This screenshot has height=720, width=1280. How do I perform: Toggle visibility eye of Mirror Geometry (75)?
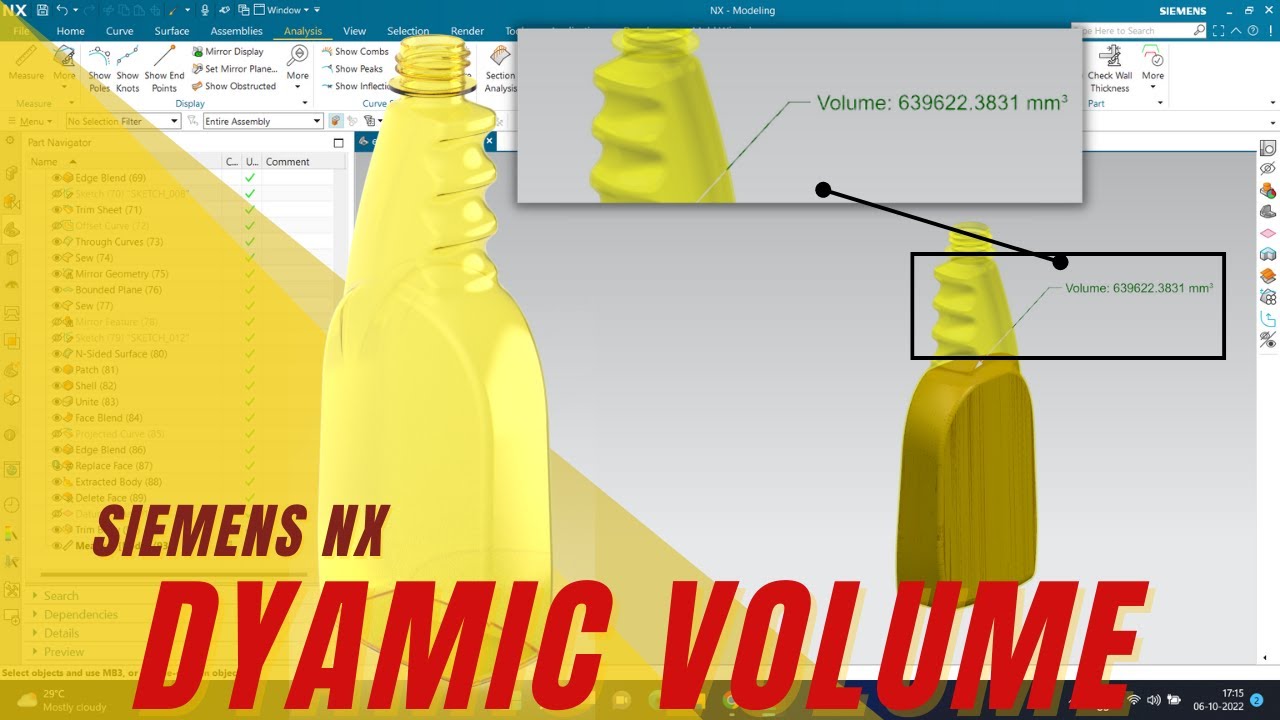click(57, 274)
